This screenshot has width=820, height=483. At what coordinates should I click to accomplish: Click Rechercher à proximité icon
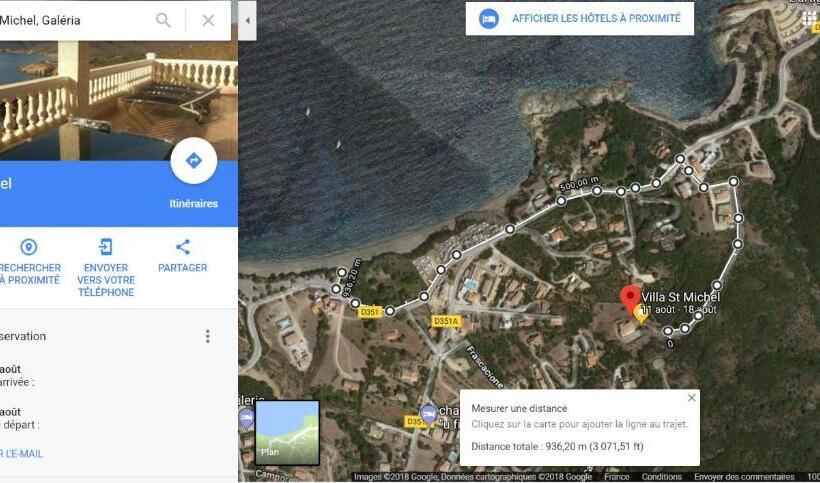point(28,247)
